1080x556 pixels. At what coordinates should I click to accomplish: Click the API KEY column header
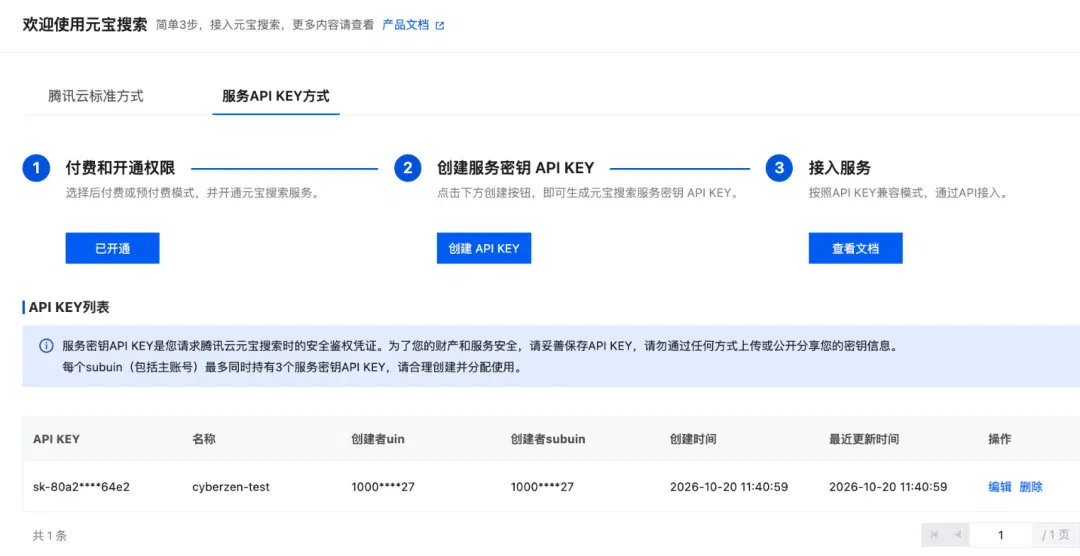point(56,439)
